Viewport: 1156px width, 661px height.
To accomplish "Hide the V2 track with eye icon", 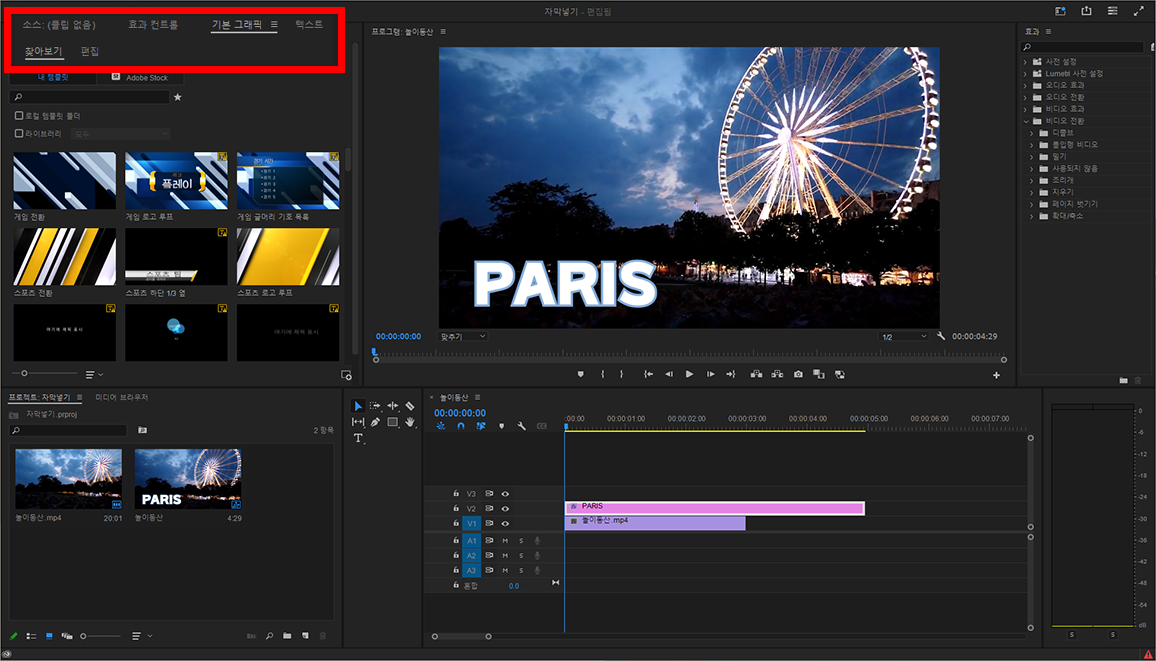I will click(505, 508).
